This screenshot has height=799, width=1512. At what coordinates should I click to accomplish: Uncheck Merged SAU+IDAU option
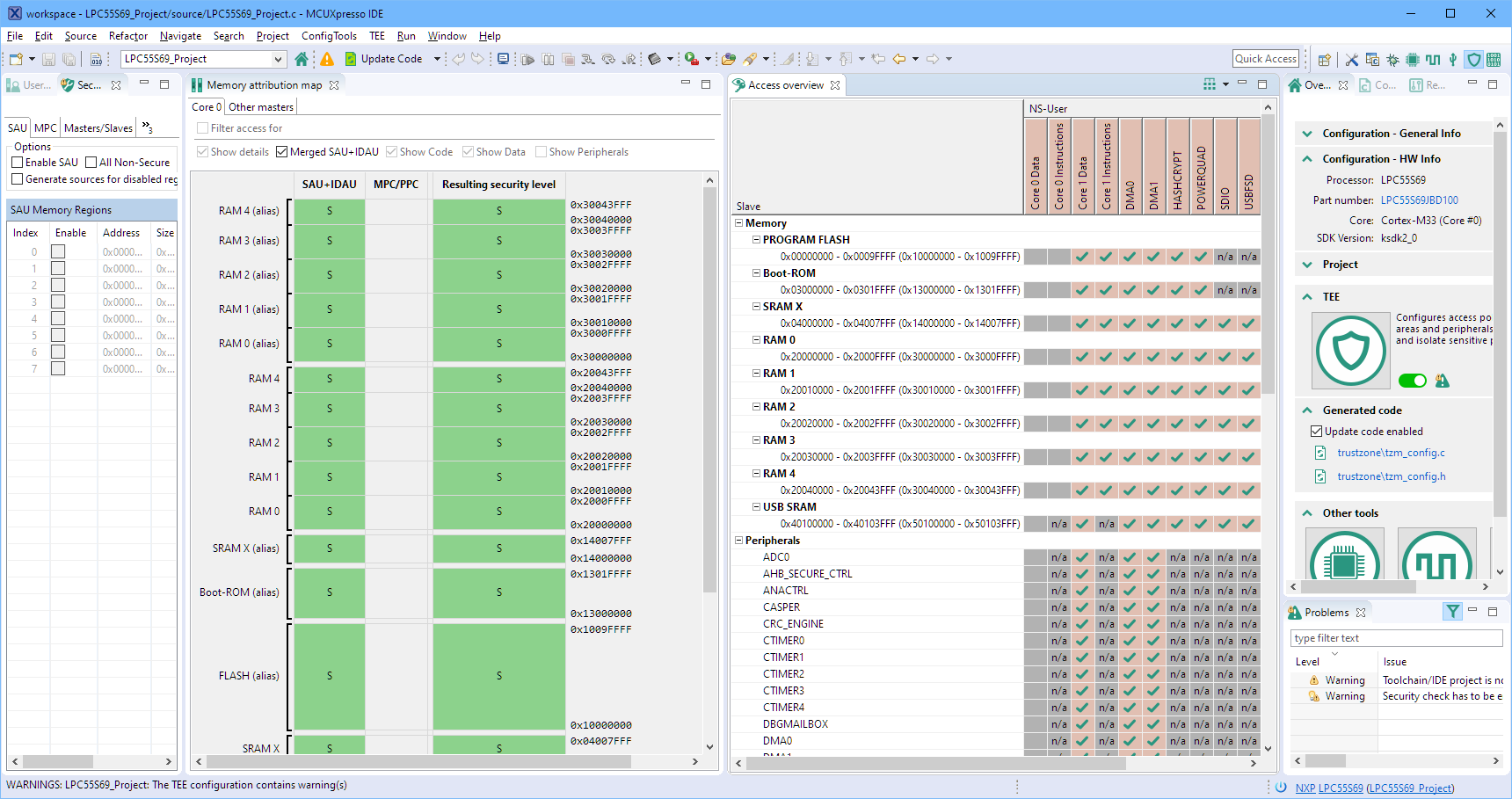pyautogui.click(x=282, y=152)
